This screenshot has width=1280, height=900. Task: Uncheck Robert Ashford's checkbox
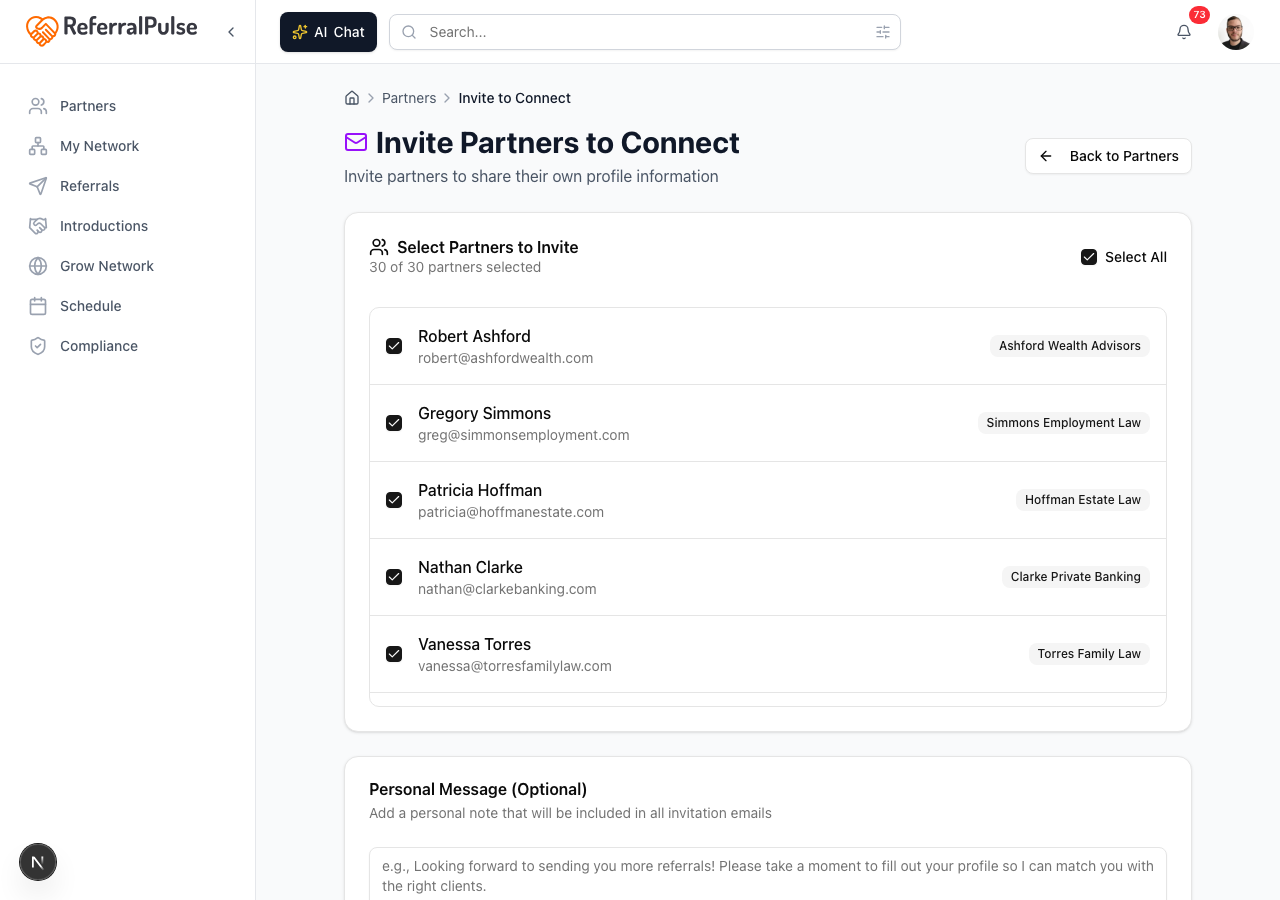tap(394, 346)
